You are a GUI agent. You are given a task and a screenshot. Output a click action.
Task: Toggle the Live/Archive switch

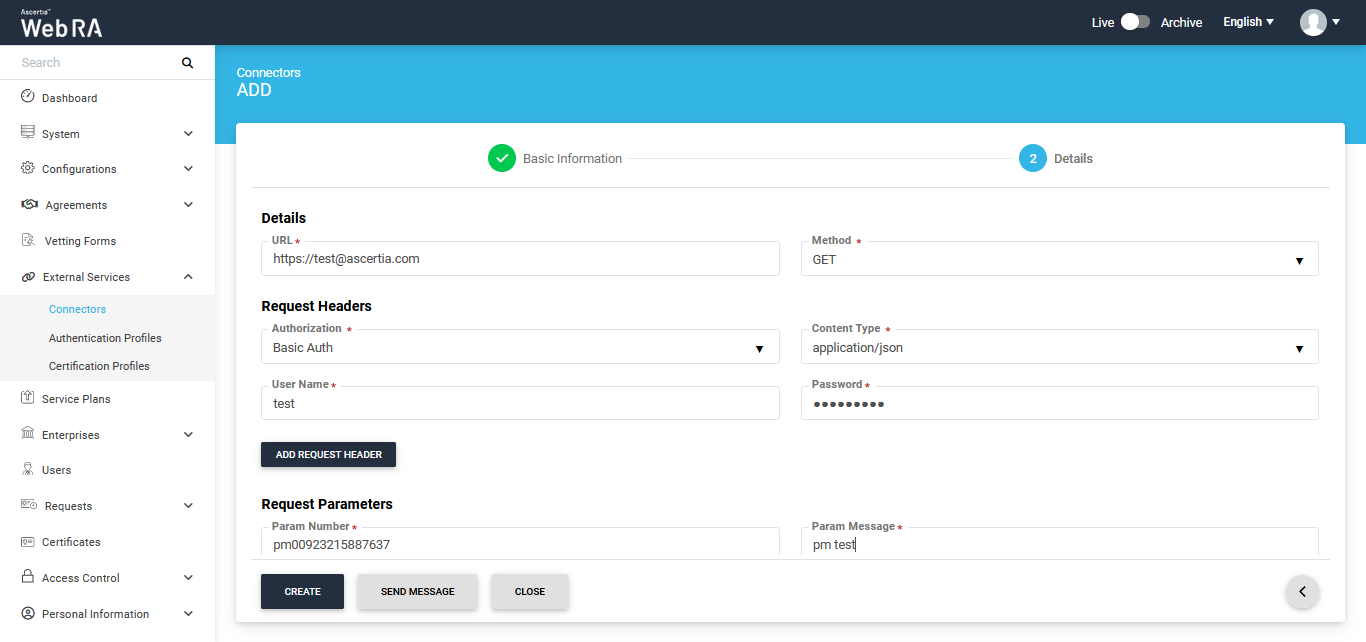coord(1135,22)
